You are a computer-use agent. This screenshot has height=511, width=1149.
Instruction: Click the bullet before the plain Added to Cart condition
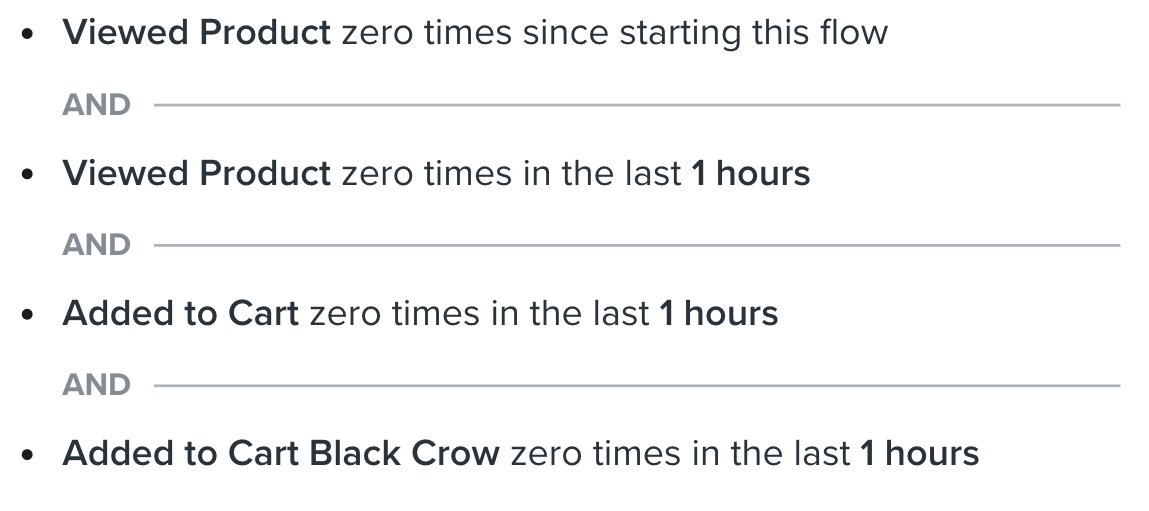28,314
